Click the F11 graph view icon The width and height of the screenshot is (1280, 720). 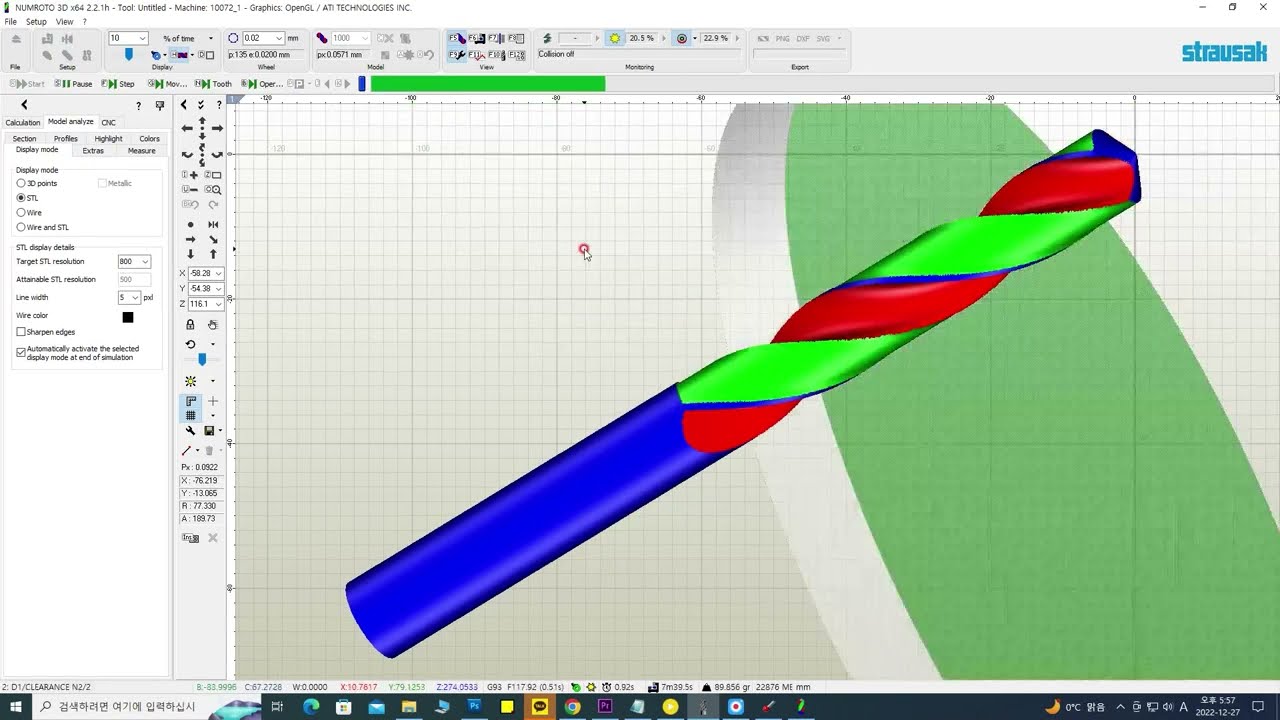476,54
